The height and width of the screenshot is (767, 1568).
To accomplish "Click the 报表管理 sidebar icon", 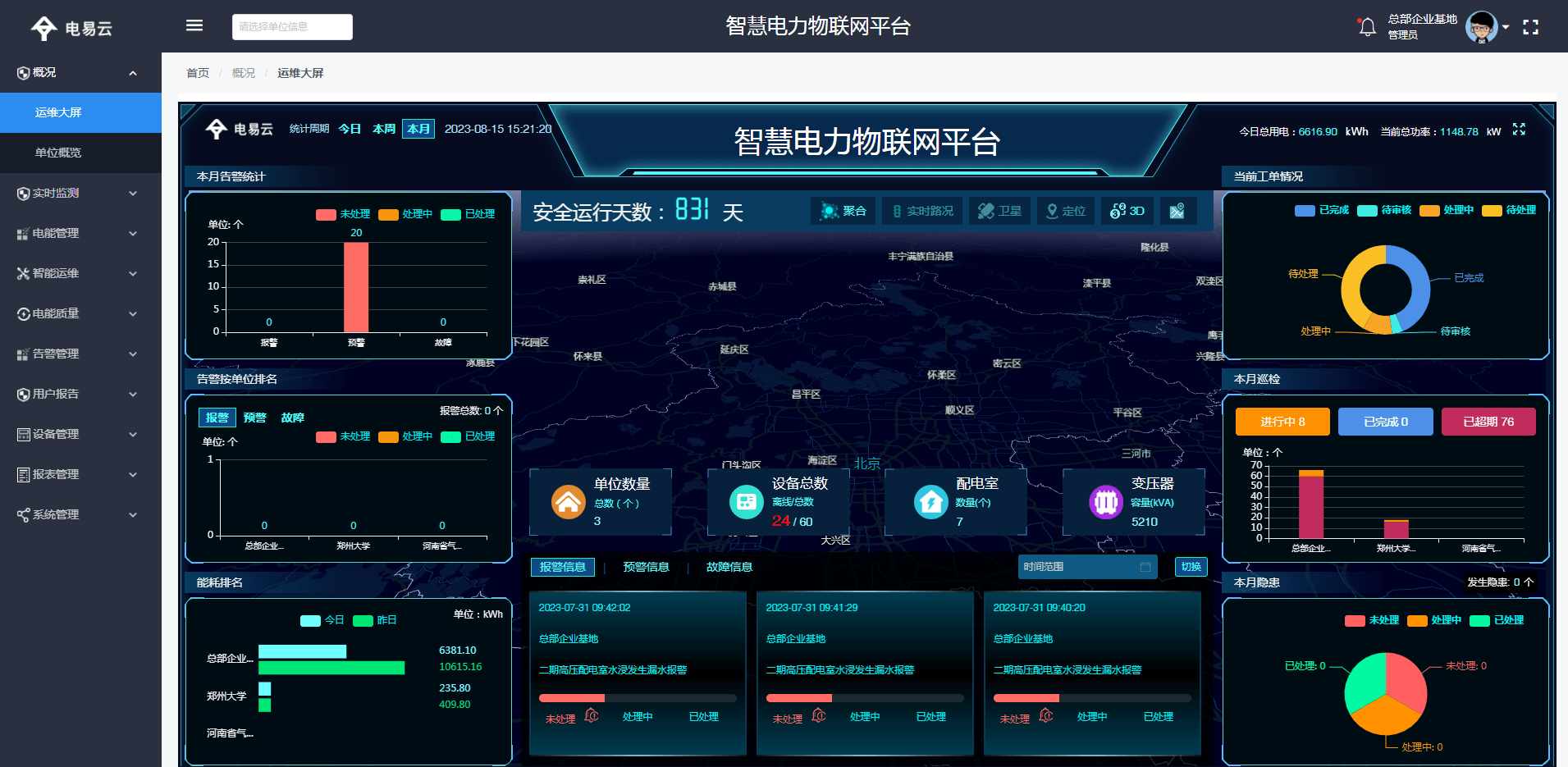I will tap(23, 475).
